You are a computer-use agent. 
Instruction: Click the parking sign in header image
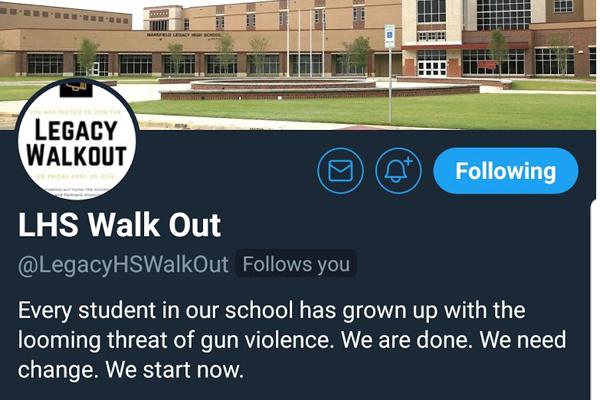click(x=390, y=36)
